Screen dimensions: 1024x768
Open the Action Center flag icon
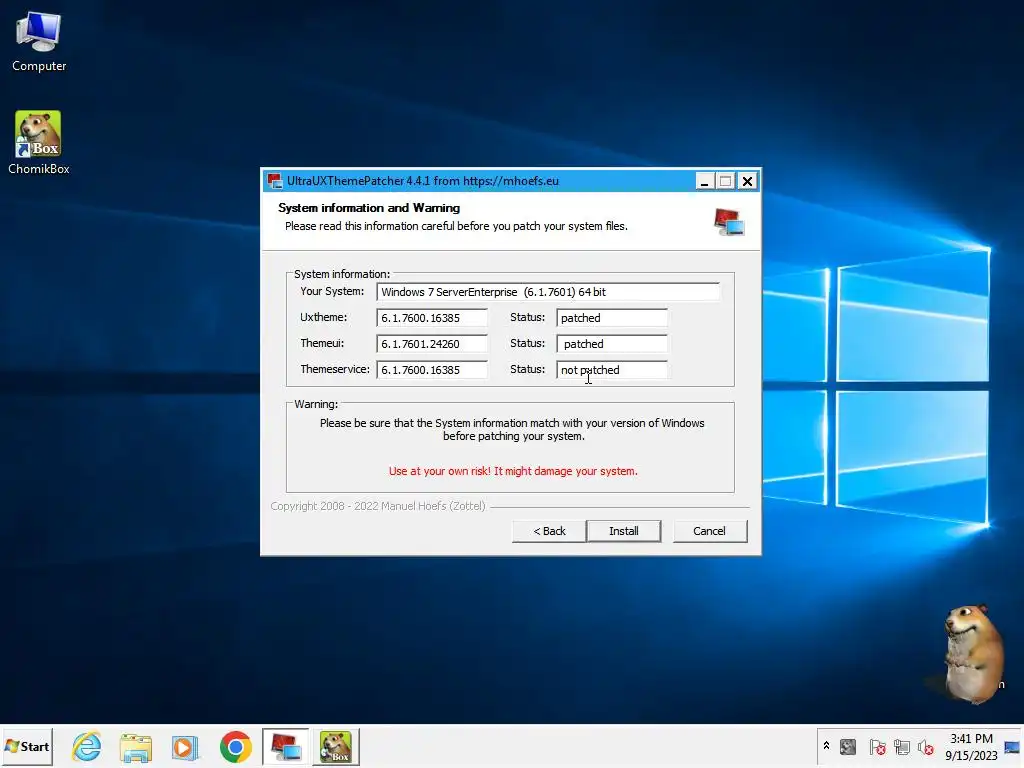click(877, 746)
